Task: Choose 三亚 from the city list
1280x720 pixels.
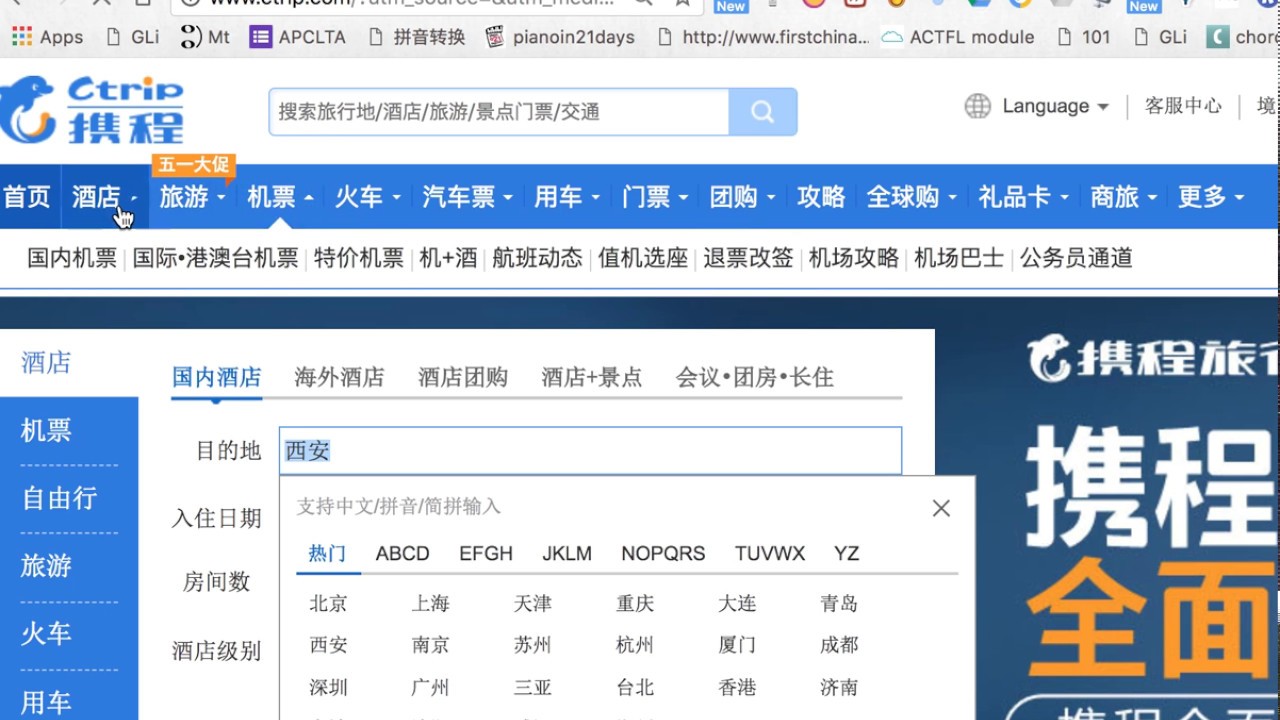Action: pos(533,687)
